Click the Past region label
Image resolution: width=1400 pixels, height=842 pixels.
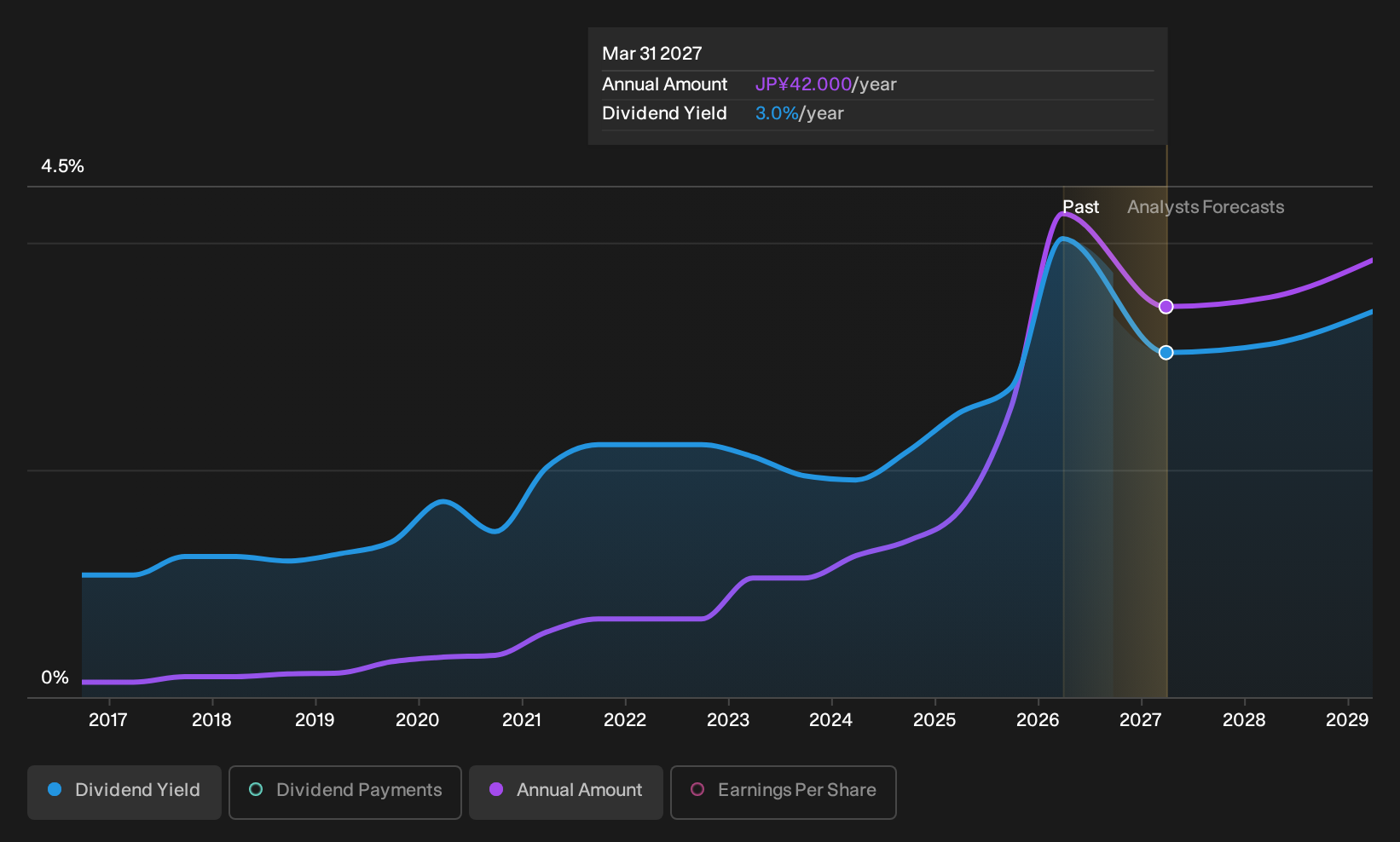[1081, 207]
